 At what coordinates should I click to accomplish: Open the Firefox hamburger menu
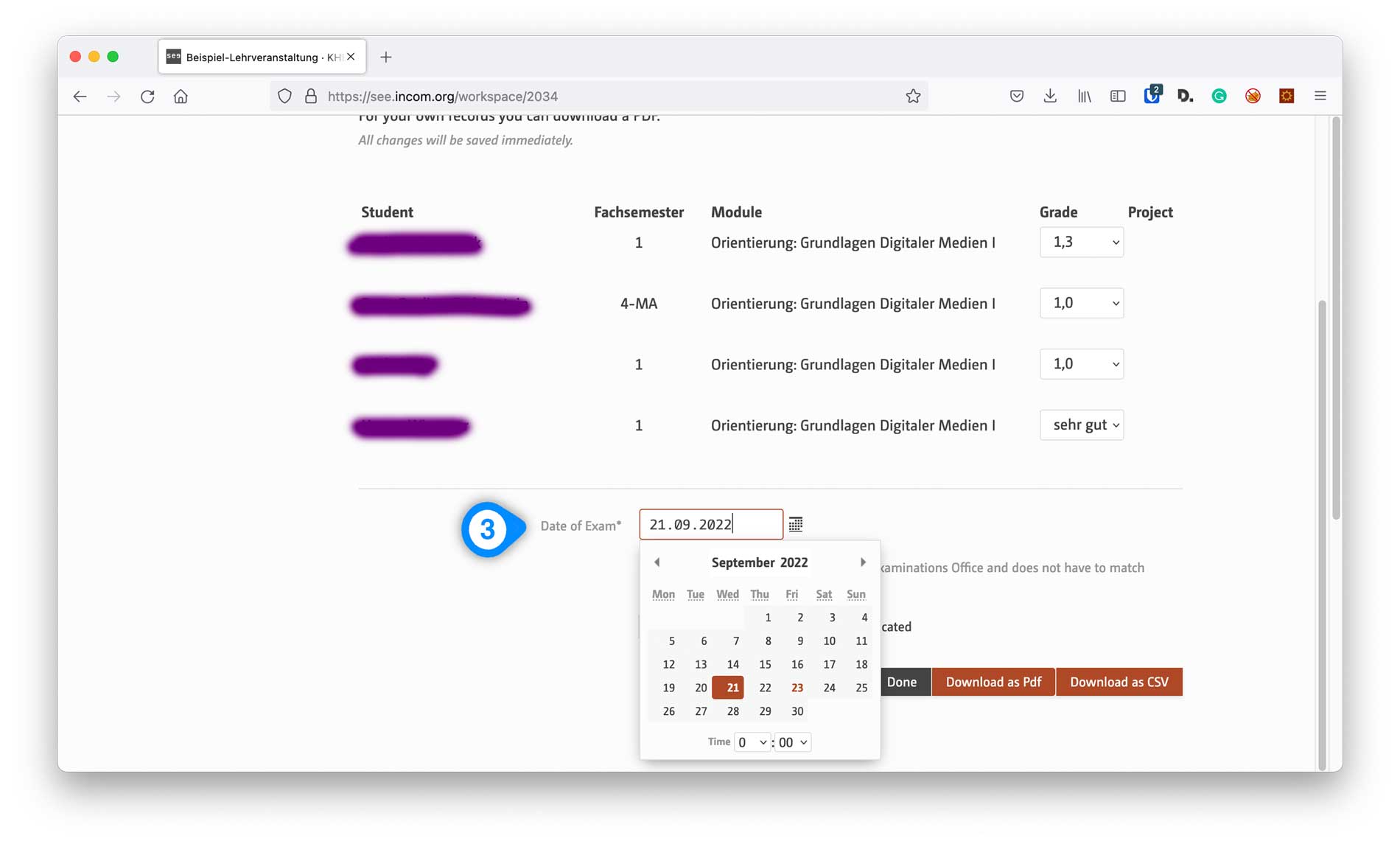1320,96
